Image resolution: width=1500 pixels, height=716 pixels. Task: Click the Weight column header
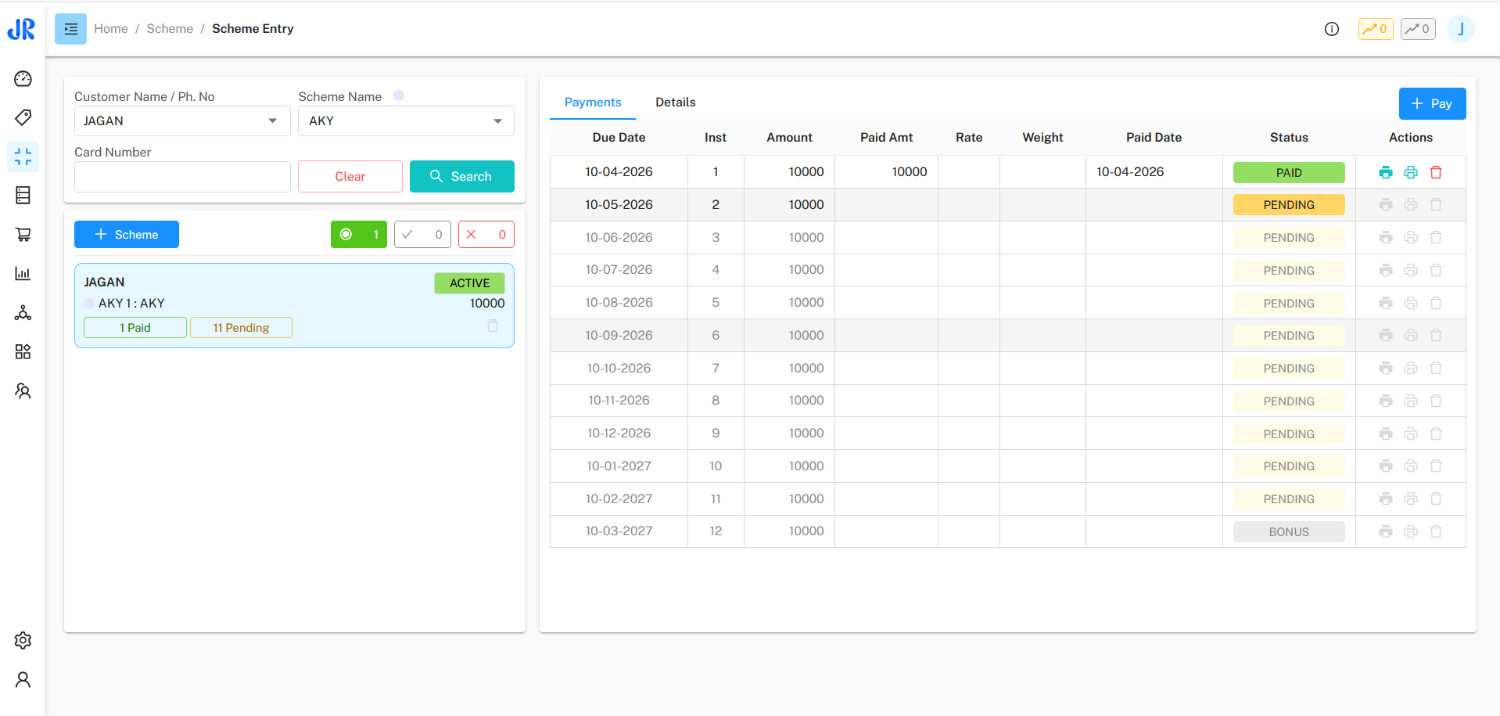click(x=1043, y=137)
